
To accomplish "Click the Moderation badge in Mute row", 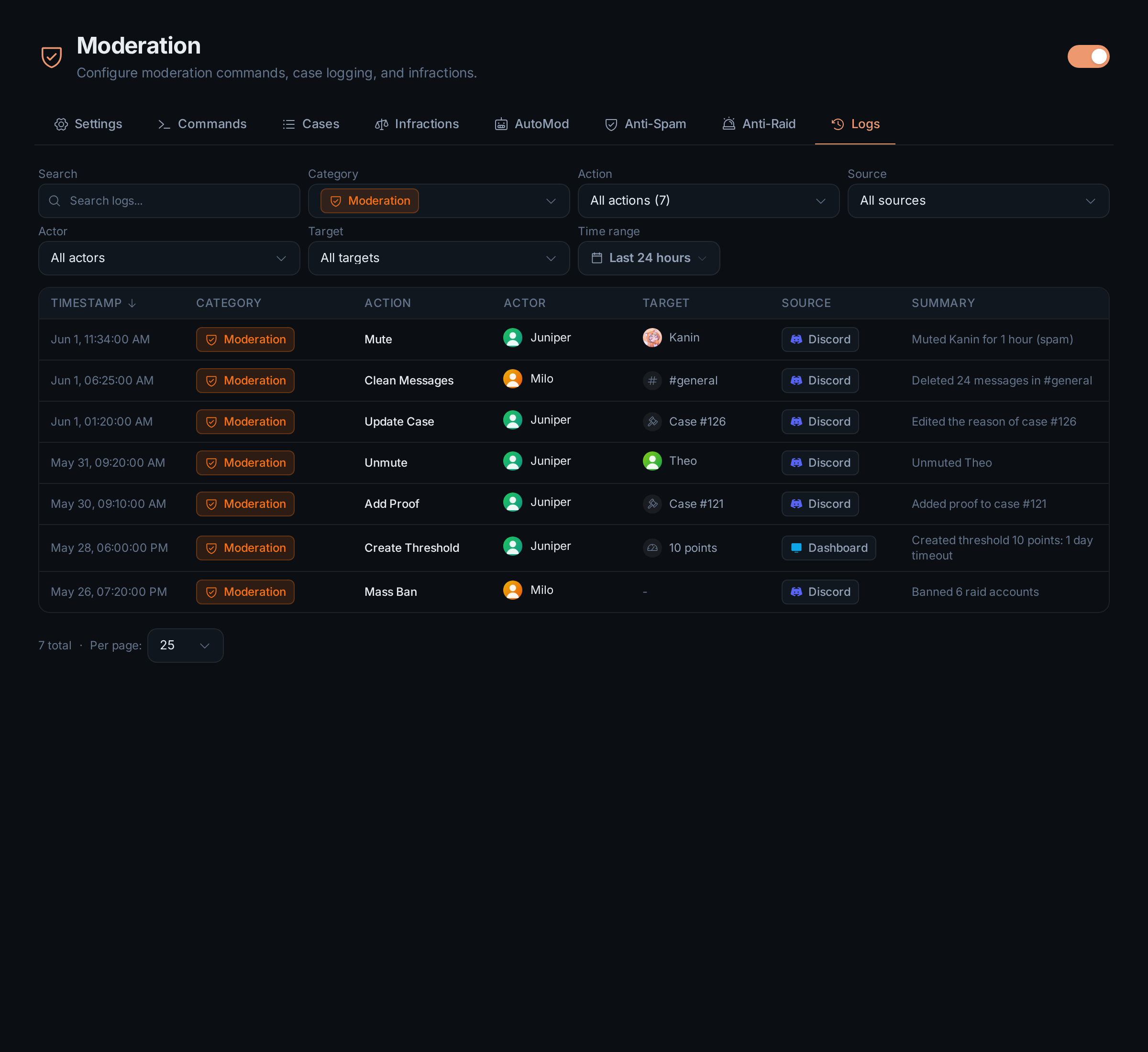I will [x=245, y=340].
